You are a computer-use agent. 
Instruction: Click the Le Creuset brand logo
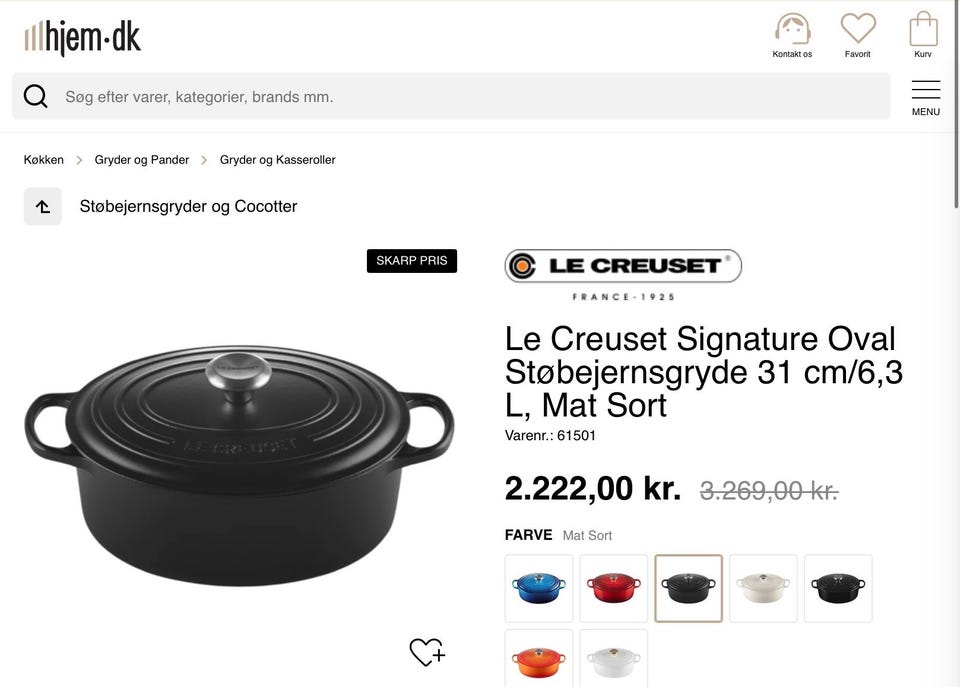[x=623, y=266]
